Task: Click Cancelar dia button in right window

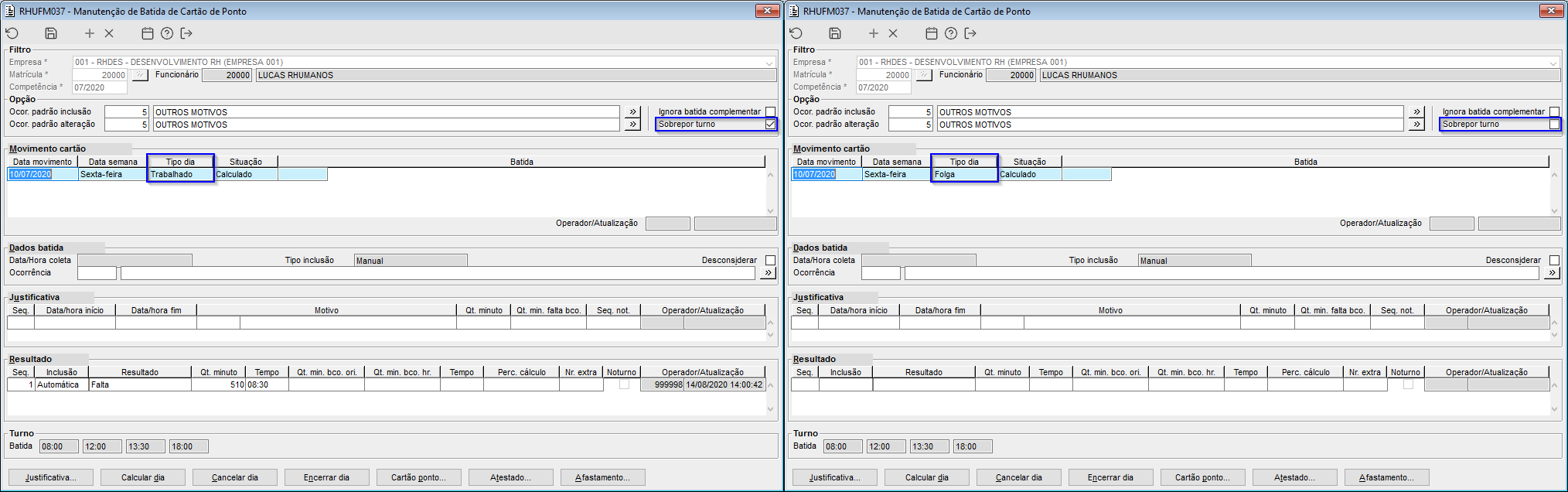Action: [1019, 477]
